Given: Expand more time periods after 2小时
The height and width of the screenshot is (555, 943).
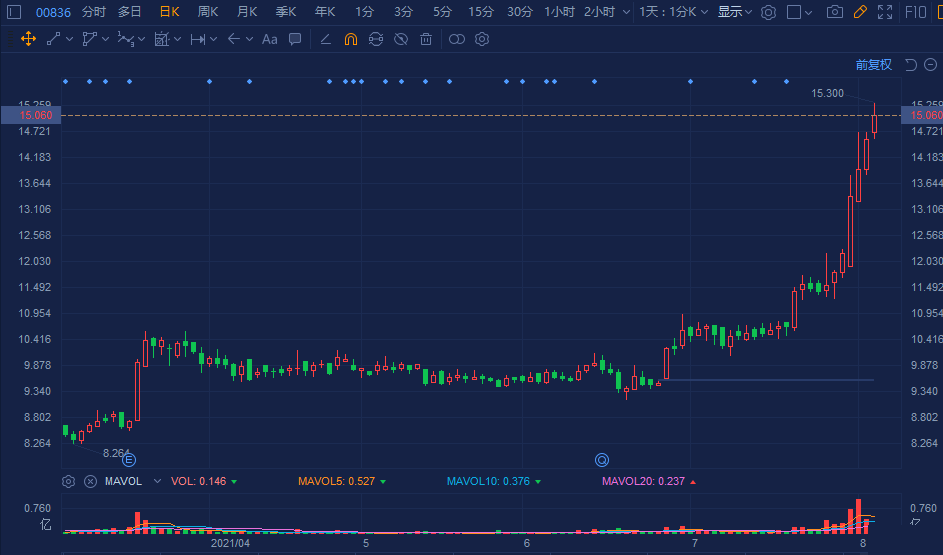Looking at the screenshot, I should [x=626, y=12].
